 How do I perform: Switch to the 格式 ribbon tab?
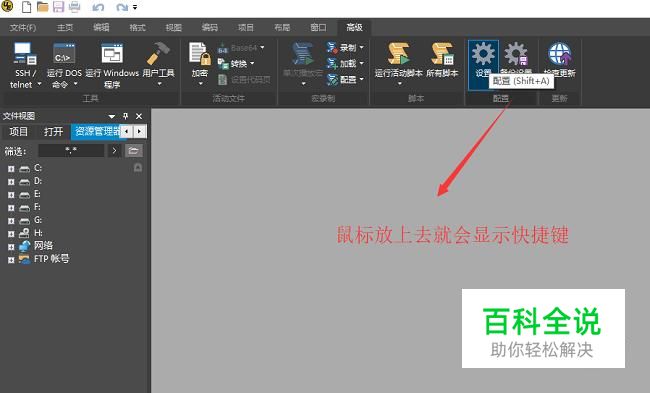point(137,28)
